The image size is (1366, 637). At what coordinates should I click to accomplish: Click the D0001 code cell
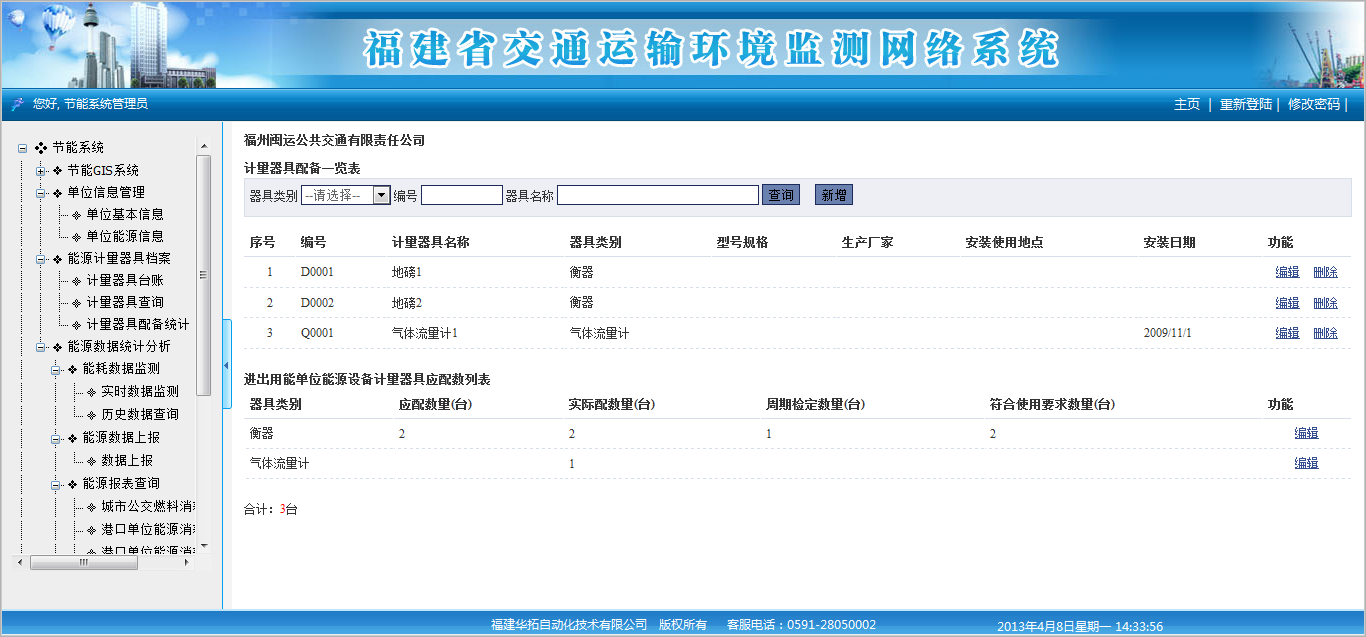[317, 272]
